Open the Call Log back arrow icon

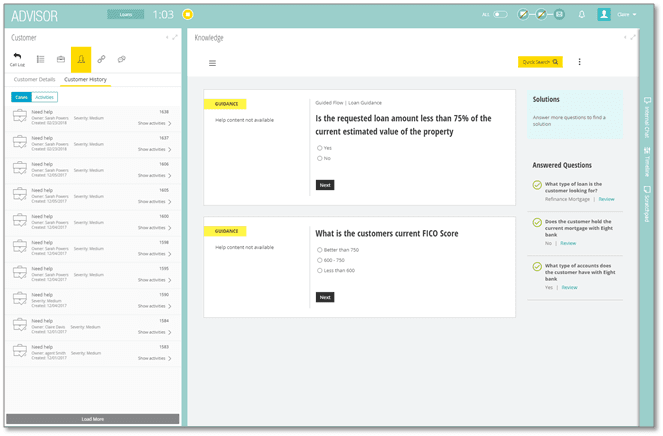tap(17, 59)
